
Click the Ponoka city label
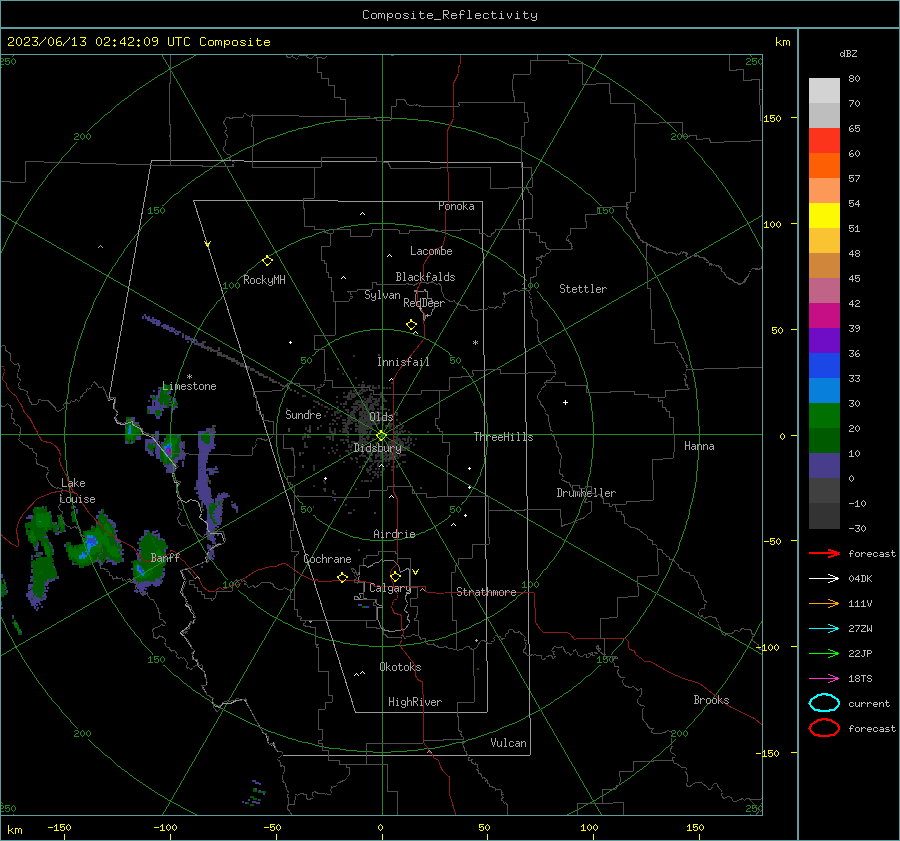[456, 206]
